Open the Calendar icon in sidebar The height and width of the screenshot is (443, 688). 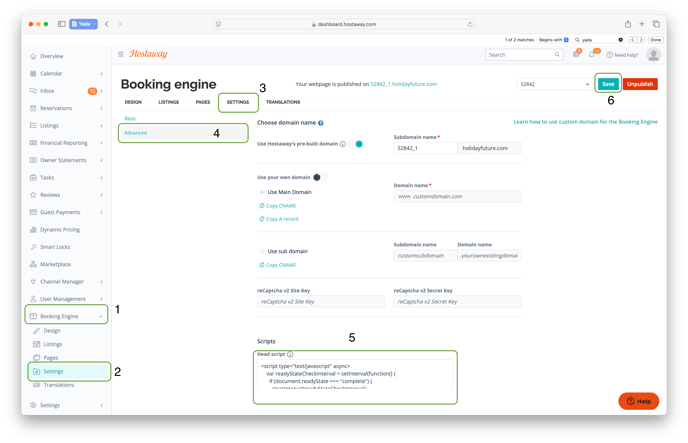[33, 73]
